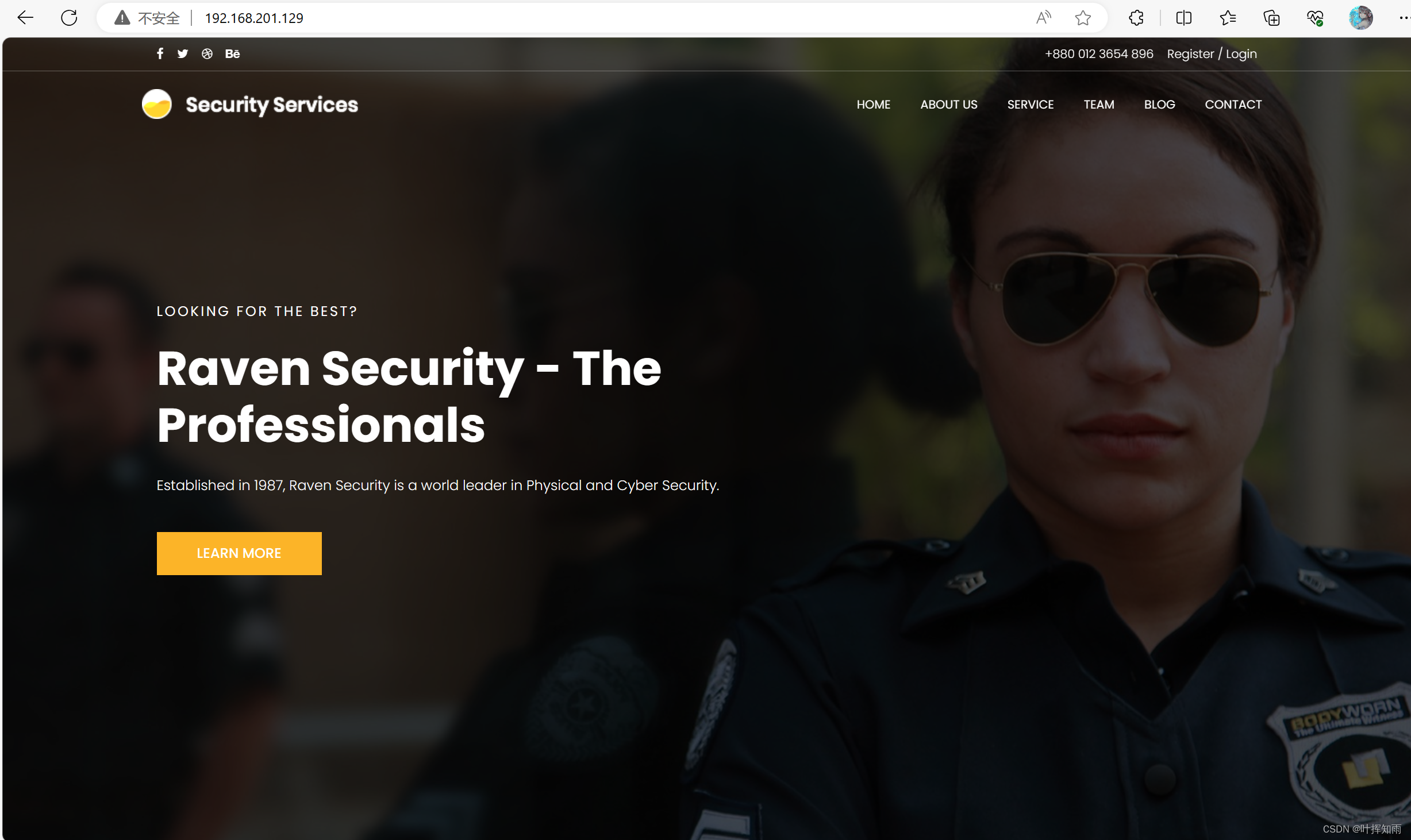Image resolution: width=1411 pixels, height=840 pixels.
Task: Click the LEARN MORE button
Action: point(239,553)
